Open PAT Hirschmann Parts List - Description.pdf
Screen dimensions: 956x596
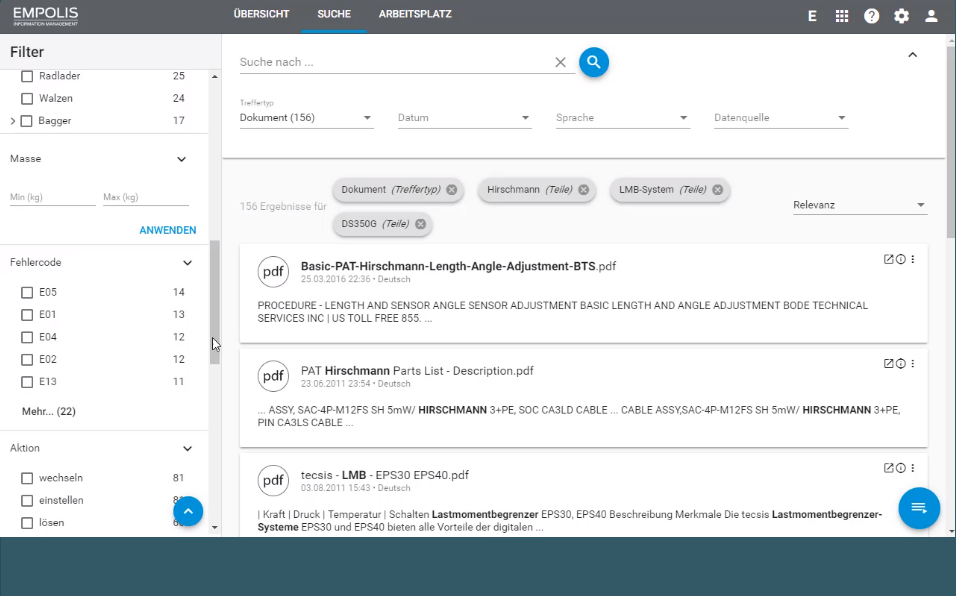click(417, 371)
